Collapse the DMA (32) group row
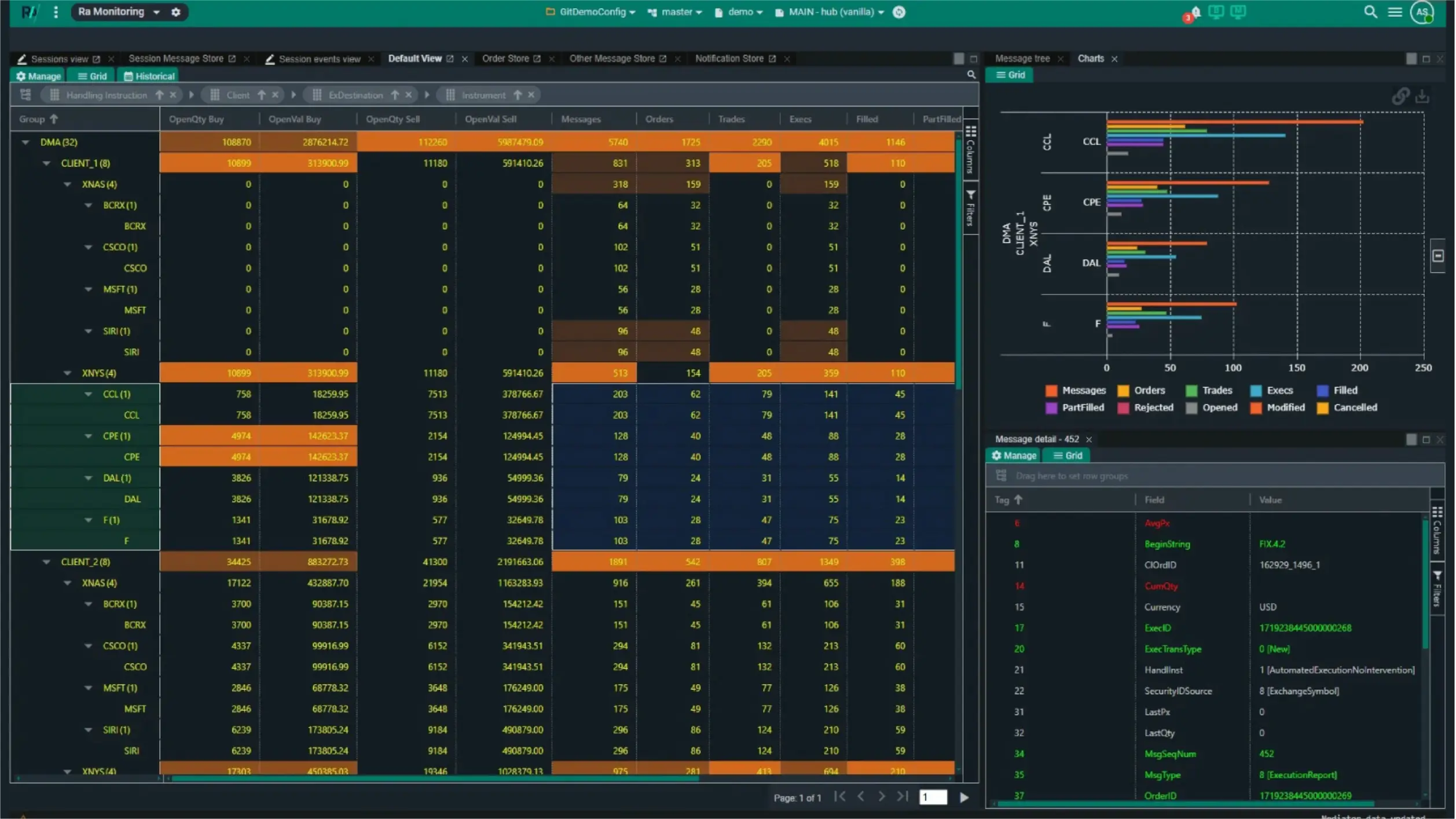Viewport: 1456px width, 819px height. pyautogui.click(x=25, y=142)
